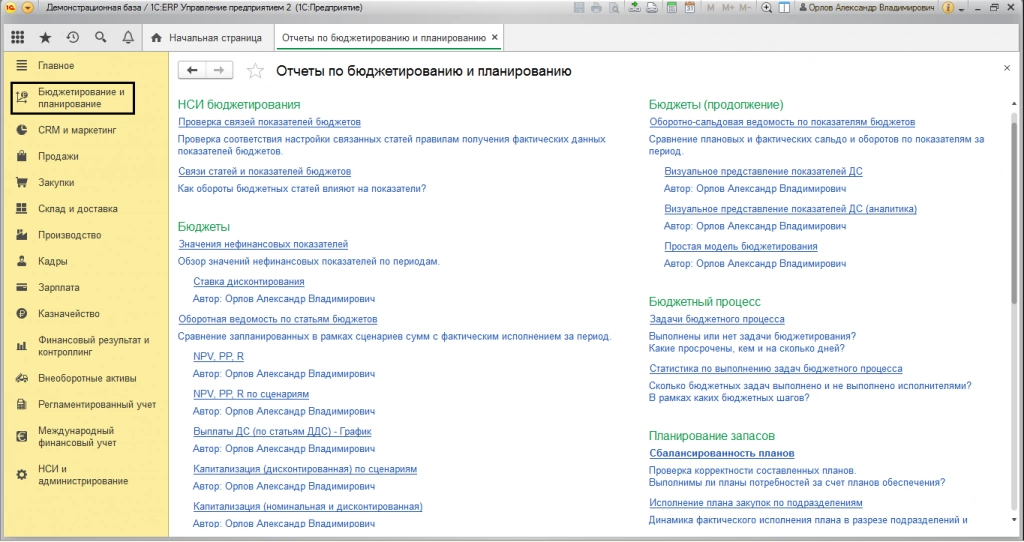Open the History clock icon
The width and height of the screenshot is (1024, 542).
tap(72, 38)
